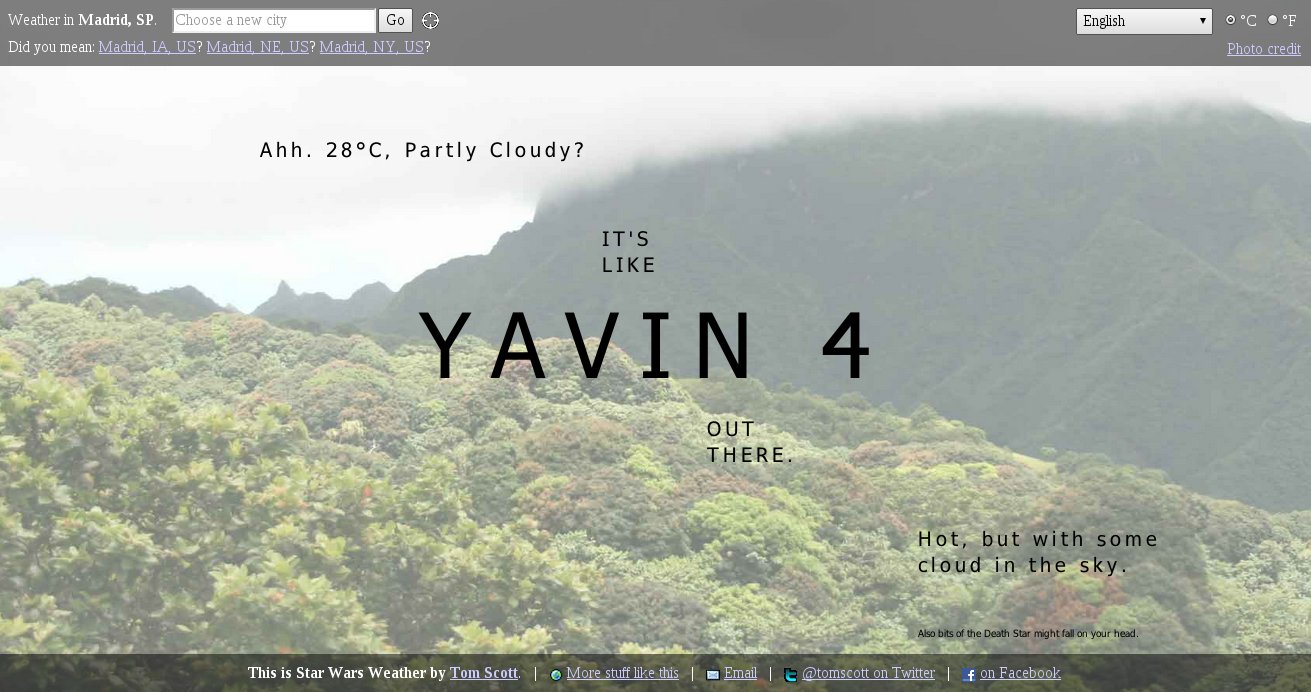Open the Photo credit link

point(1264,49)
